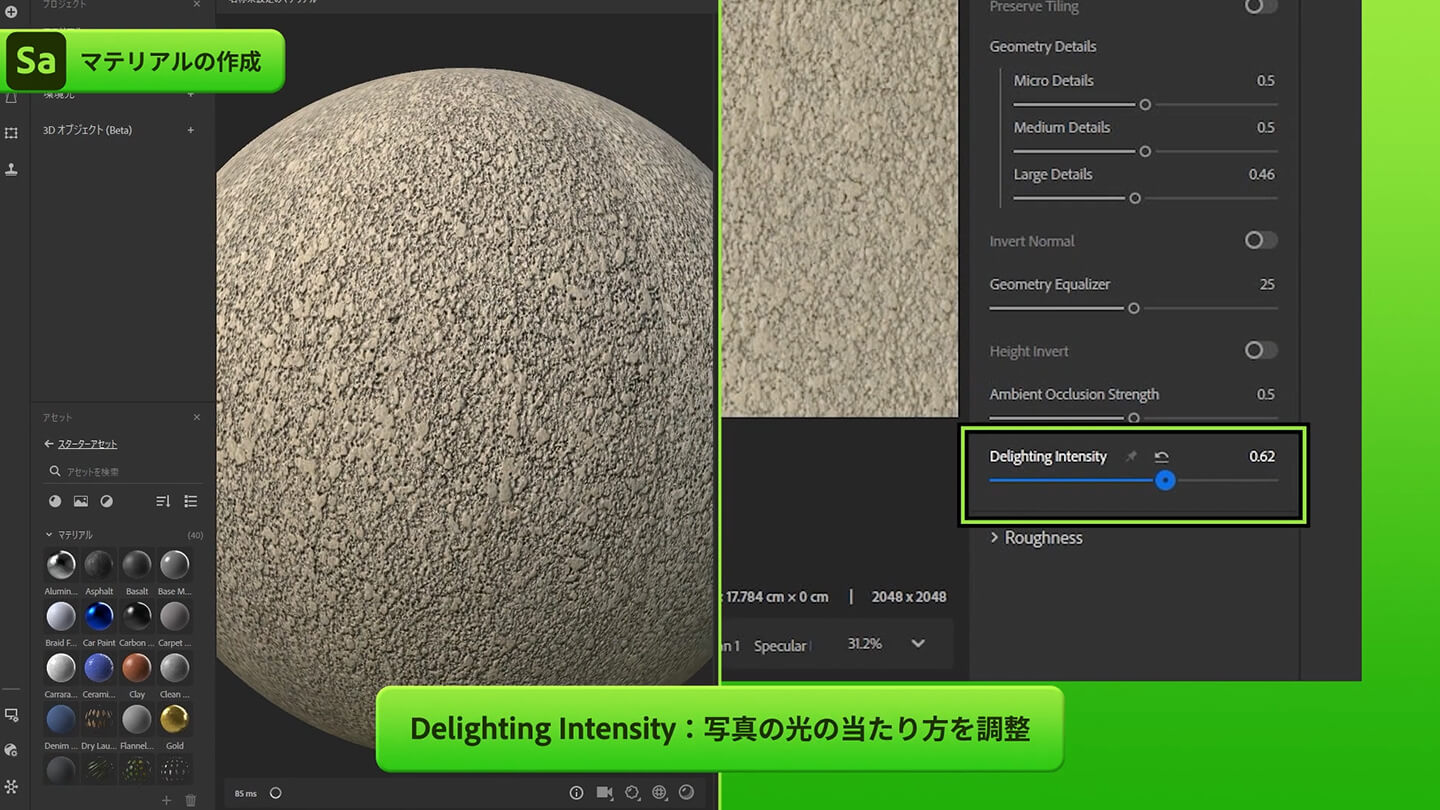Image resolution: width=1440 pixels, height=810 pixels.
Task: Select the Carpet material thumbnail
Action: [175, 616]
